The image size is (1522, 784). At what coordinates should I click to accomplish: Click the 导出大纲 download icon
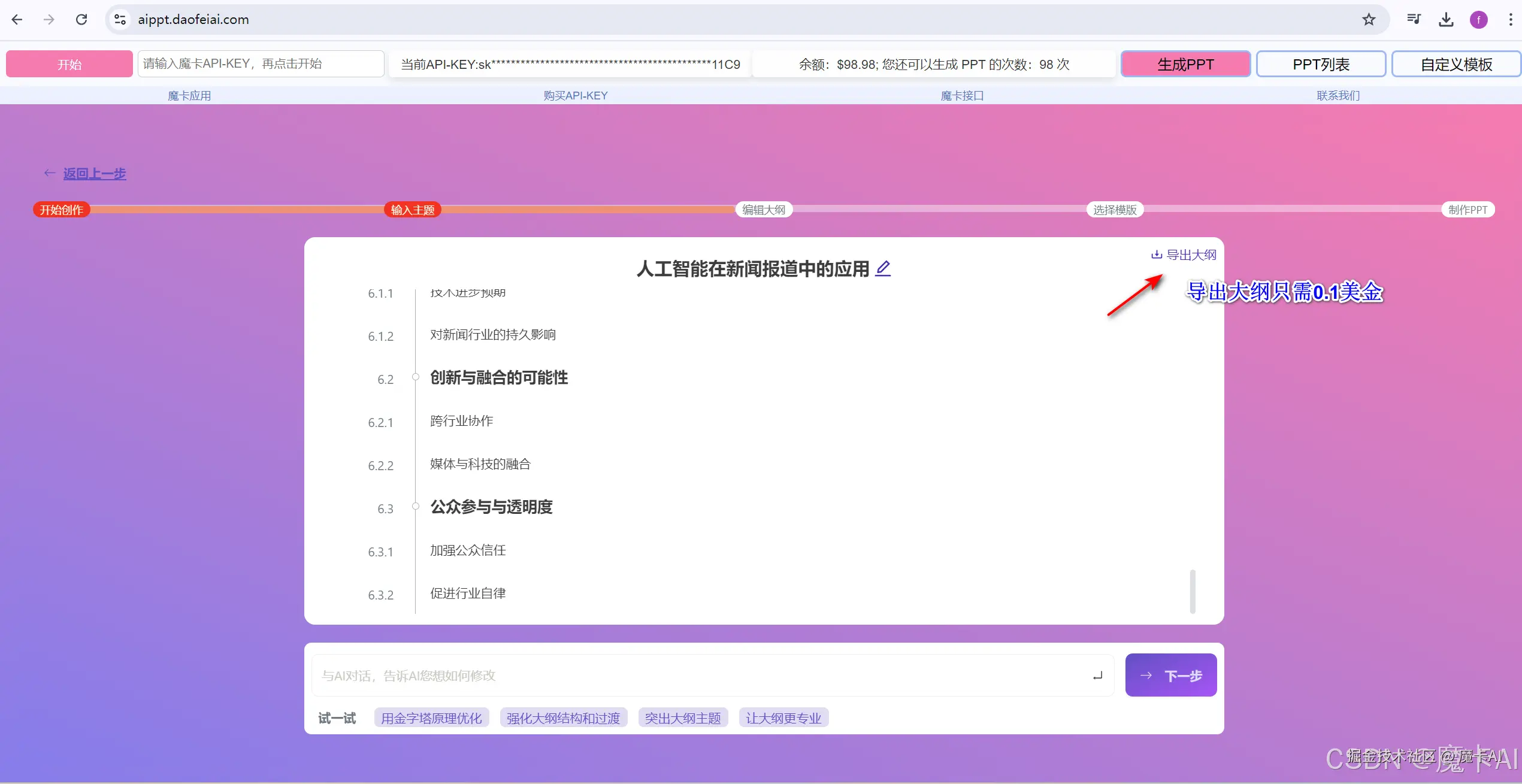(x=1156, y=255)
